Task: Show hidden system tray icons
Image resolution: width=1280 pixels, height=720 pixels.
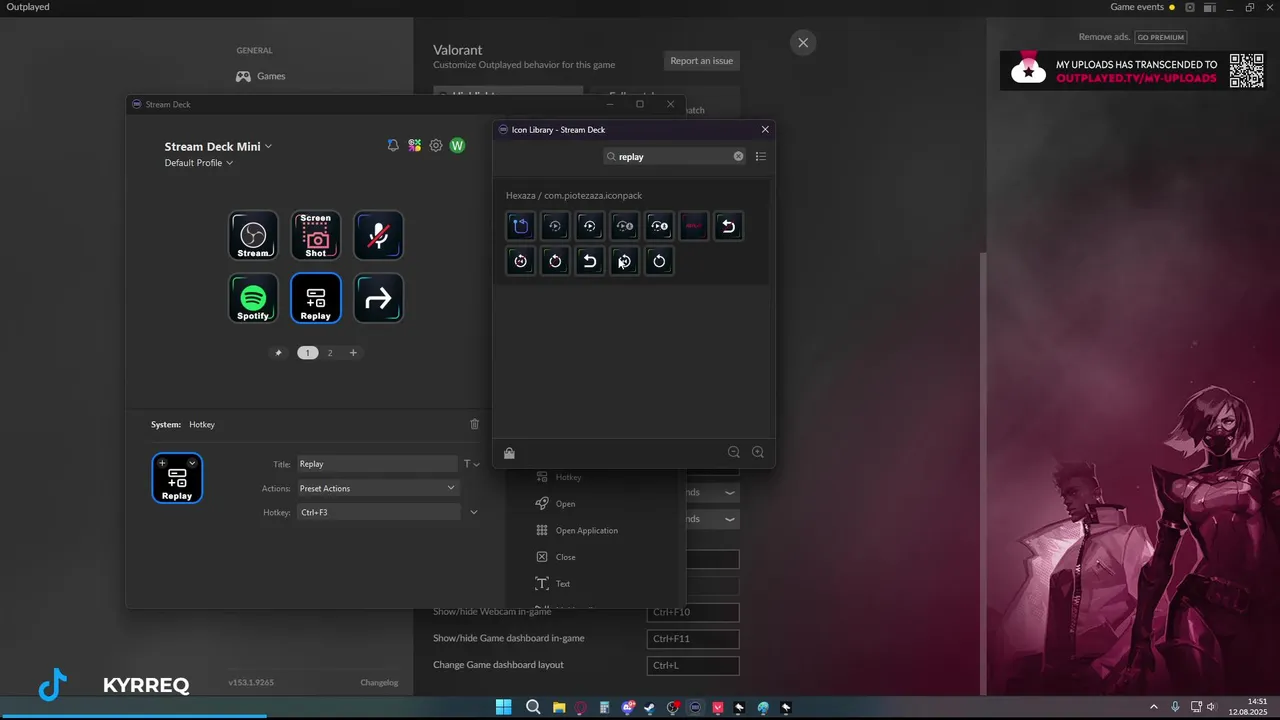Action: pyautogui.click(x=1153, y=707)
